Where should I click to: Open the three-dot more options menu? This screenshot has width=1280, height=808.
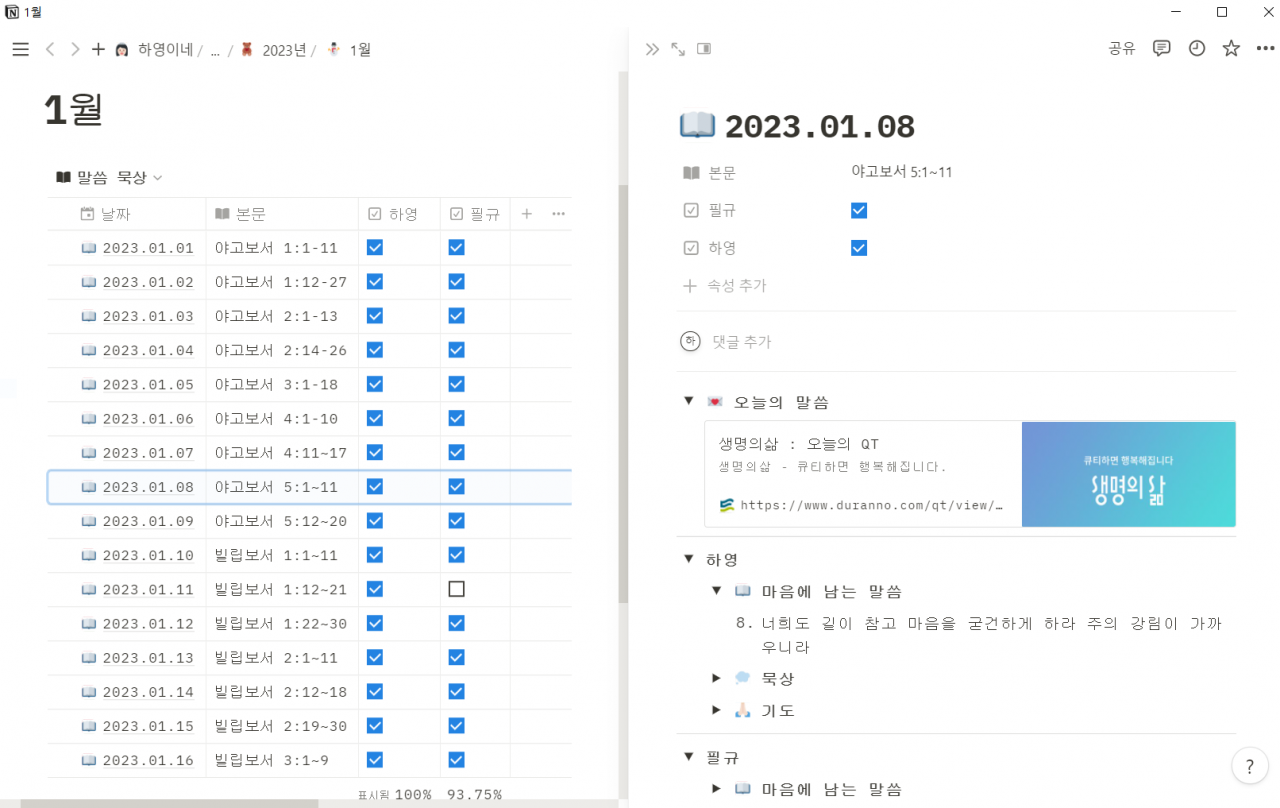(1265, 48)
